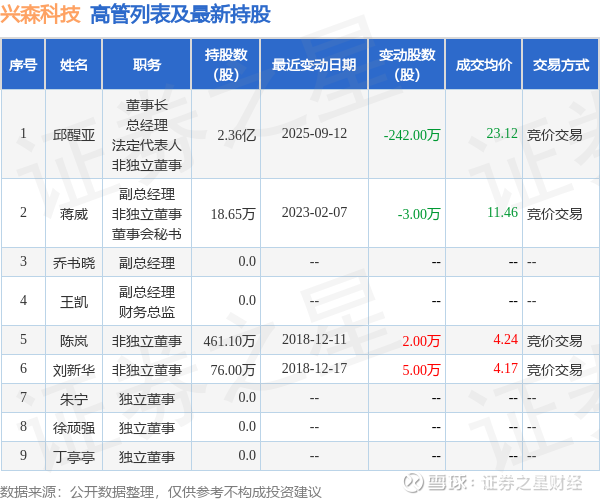Click 法定代表人 in 邱醒亚's positions
This screenshot has width=600, height=501.
point(147,145)
